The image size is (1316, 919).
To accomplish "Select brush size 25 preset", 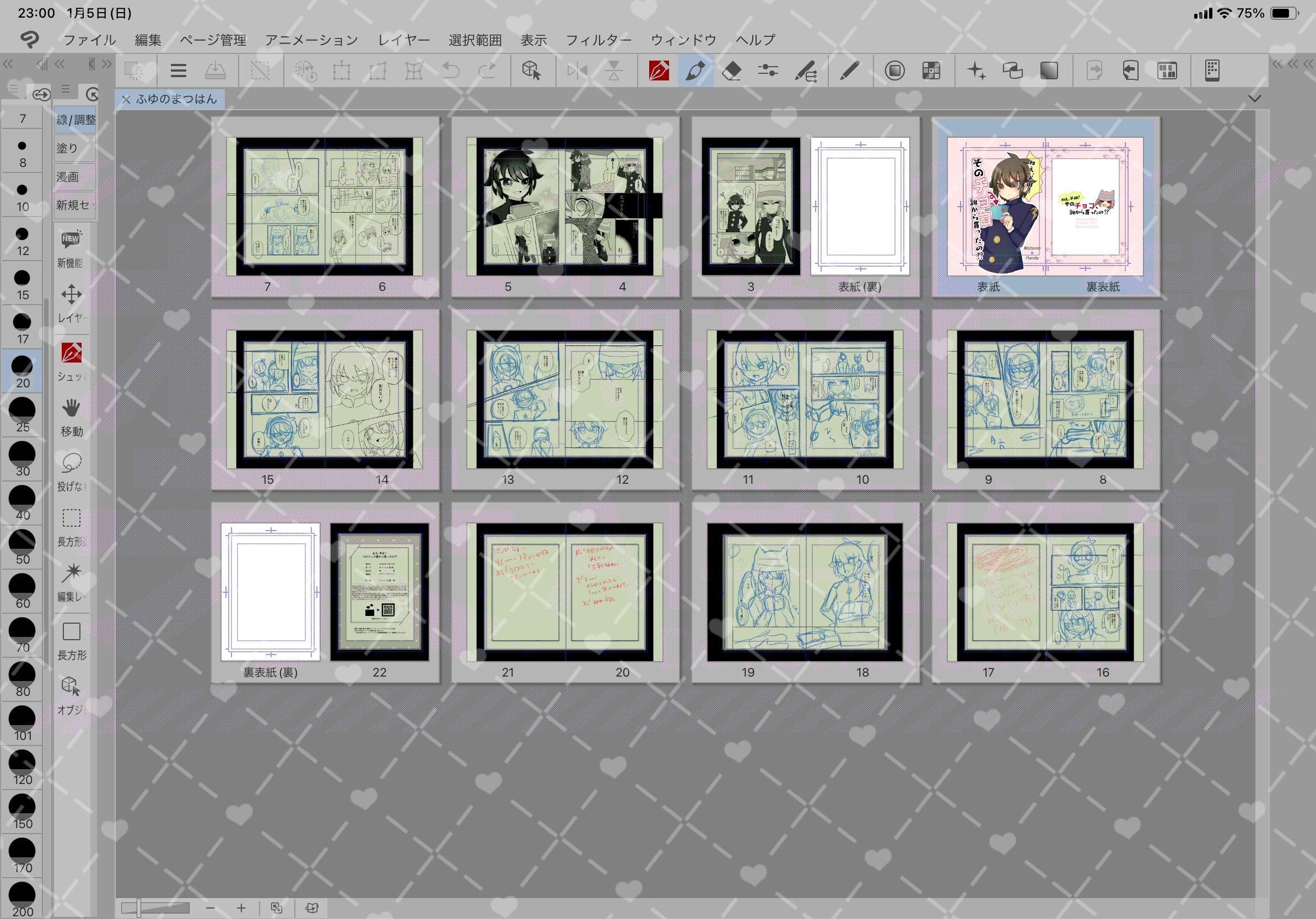I will [x=23, y=415].
